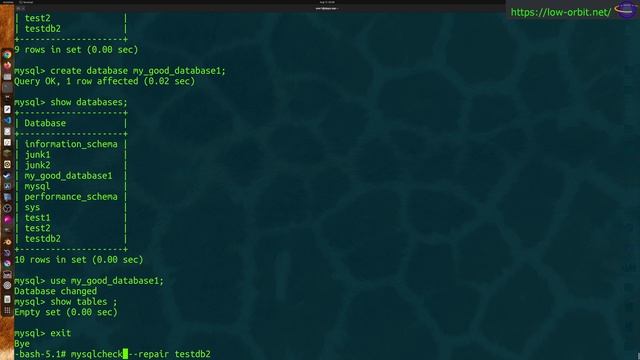Show Applications grid in the dock
The width and height of the screenshot is (640, 360).
point(7,310)
